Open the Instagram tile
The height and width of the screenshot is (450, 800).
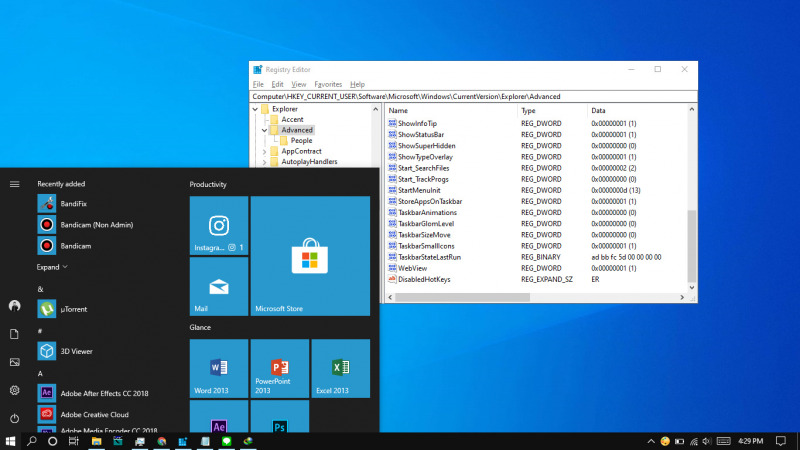[x=219, y=226]
